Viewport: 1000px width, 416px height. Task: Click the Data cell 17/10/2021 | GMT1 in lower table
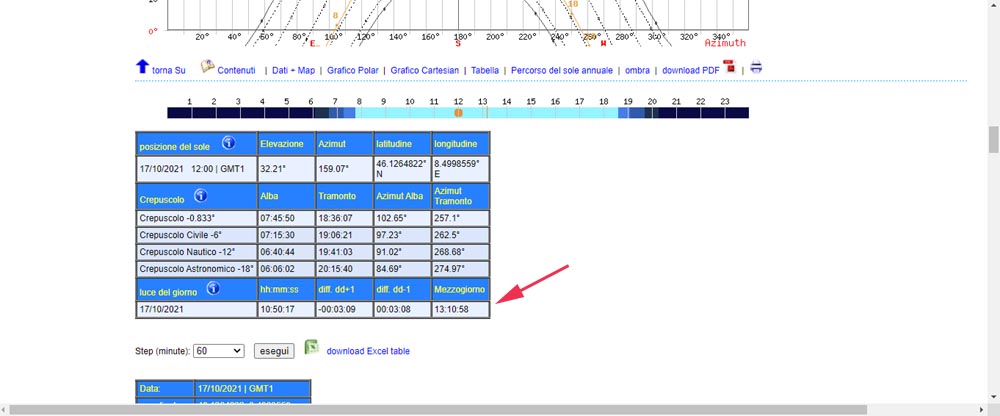pyautogui.click(x=253, y=388)
